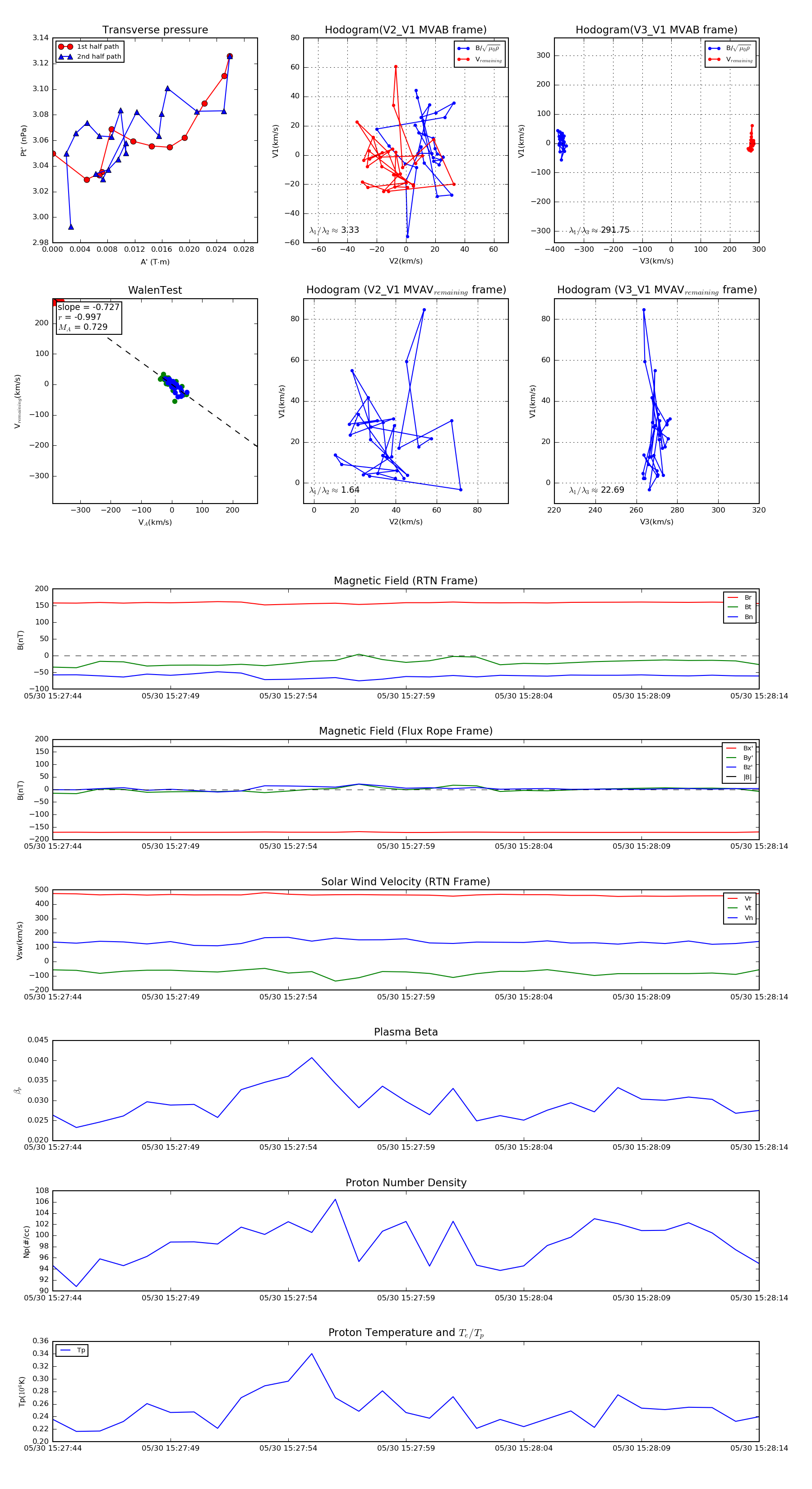The height and width of the screenshot is (1489, 812).
Task: Click the 'Hodogram (V2_V1 MVAVremaining frame)' title
Action: [x=406, y=290]
